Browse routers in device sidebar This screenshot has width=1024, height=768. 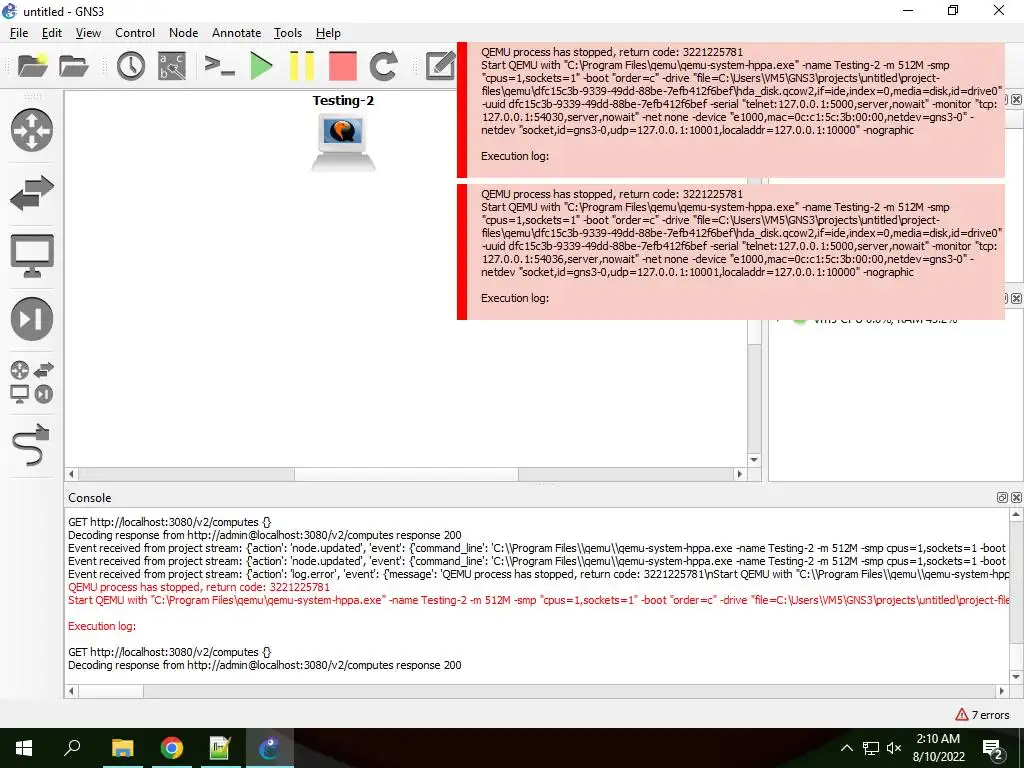(x=31, y=130)
